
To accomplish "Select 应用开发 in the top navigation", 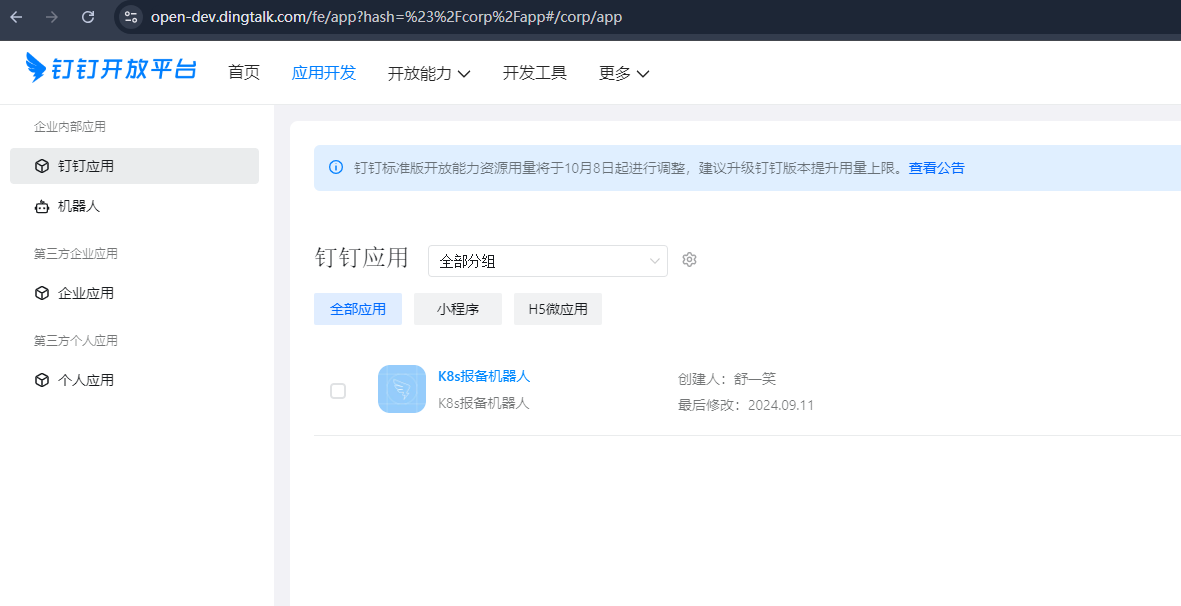I will 324,72.
